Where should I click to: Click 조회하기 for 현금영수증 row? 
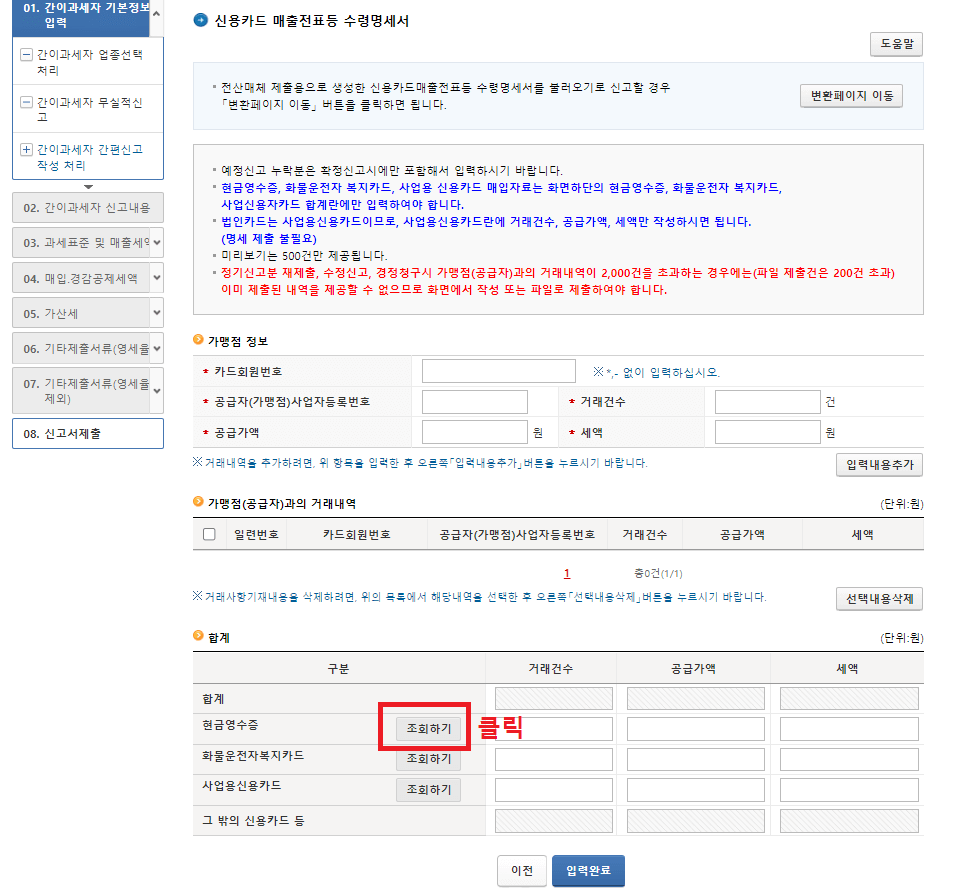(x=428, y=728)
